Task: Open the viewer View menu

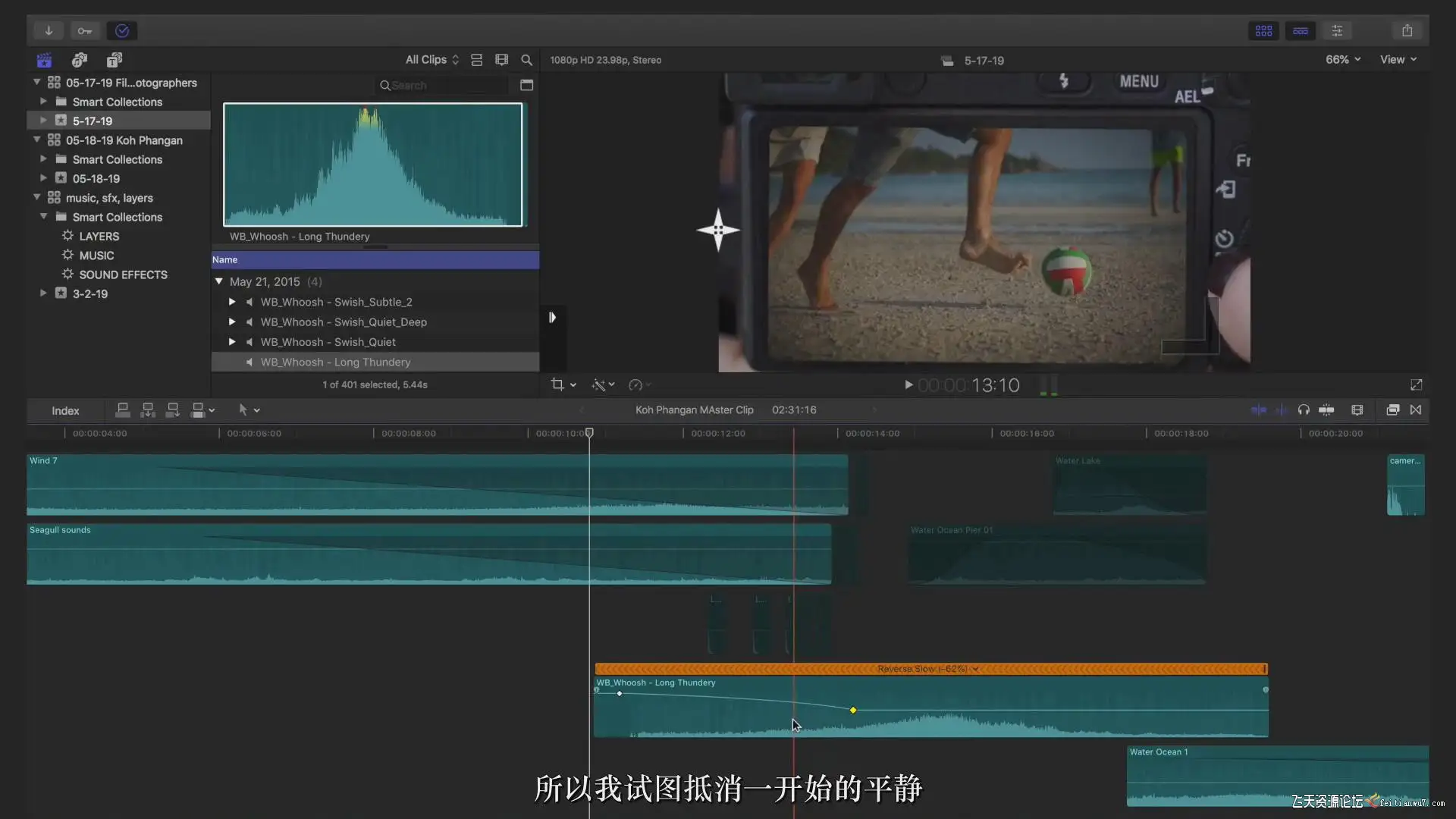Action: click(1398, 60)
